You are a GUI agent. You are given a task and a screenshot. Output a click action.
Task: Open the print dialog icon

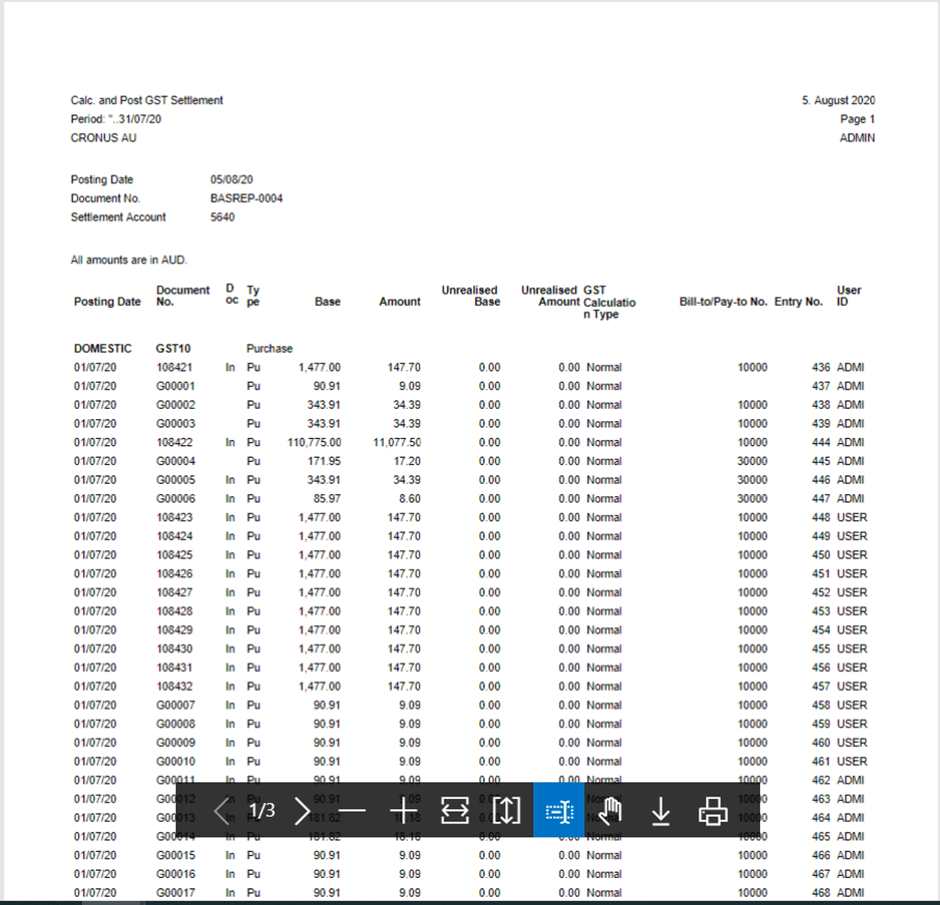click(712, 811)
